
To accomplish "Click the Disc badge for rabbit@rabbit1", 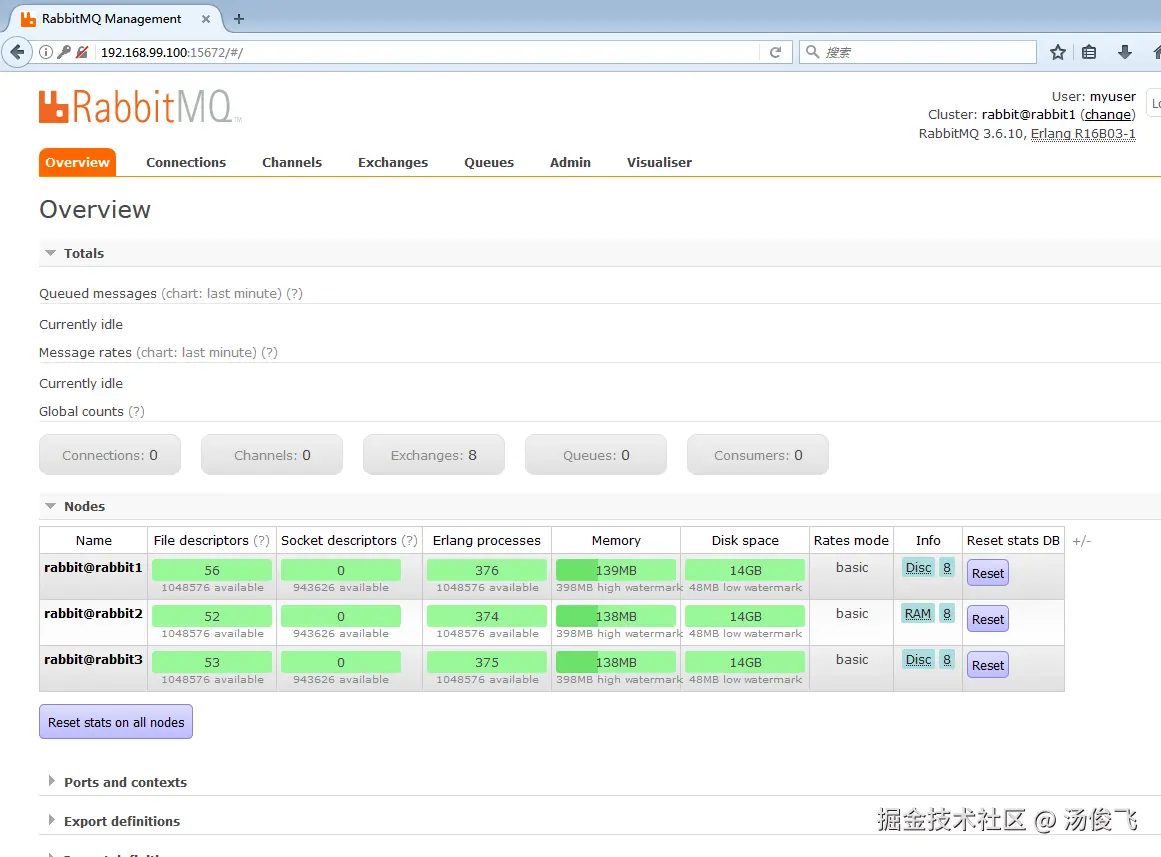I will tap(918, 567).
